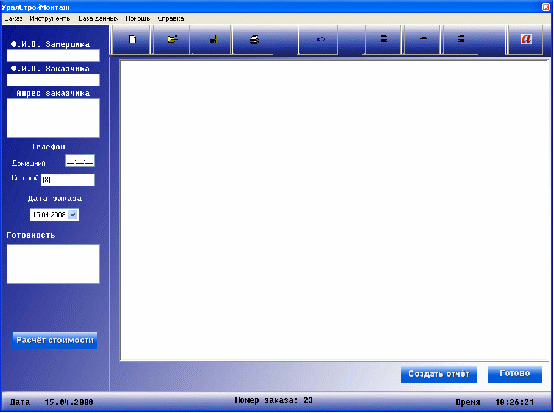This screenshot has height=413, width=554.
Task: Click the red letter 'a' font icon
Action: coord(526,39)
